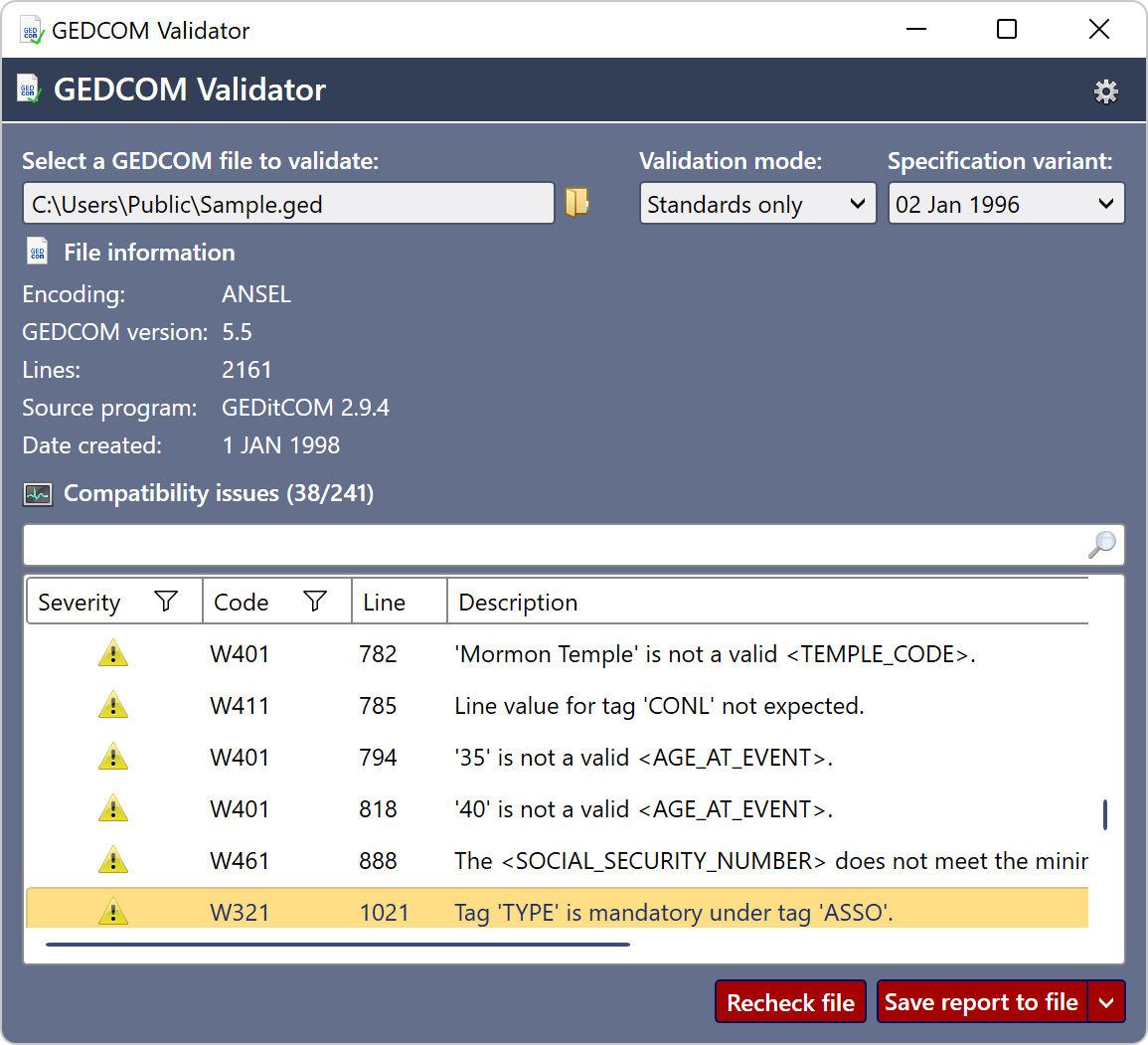
Task: Minimize the GEDCOM Validator window
Action: coord(915,29)
